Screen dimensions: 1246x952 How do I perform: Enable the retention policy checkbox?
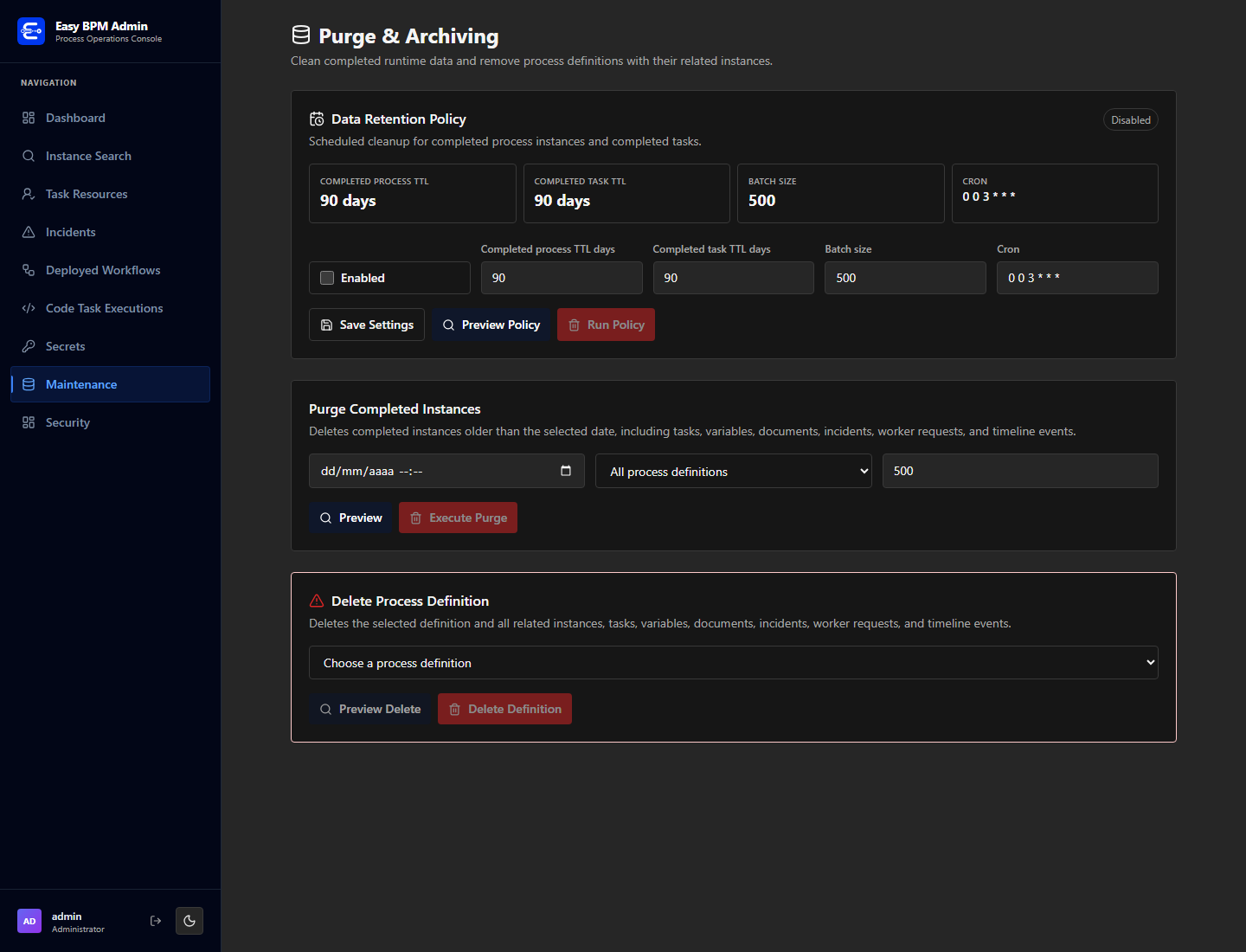(x=327, y=278)
